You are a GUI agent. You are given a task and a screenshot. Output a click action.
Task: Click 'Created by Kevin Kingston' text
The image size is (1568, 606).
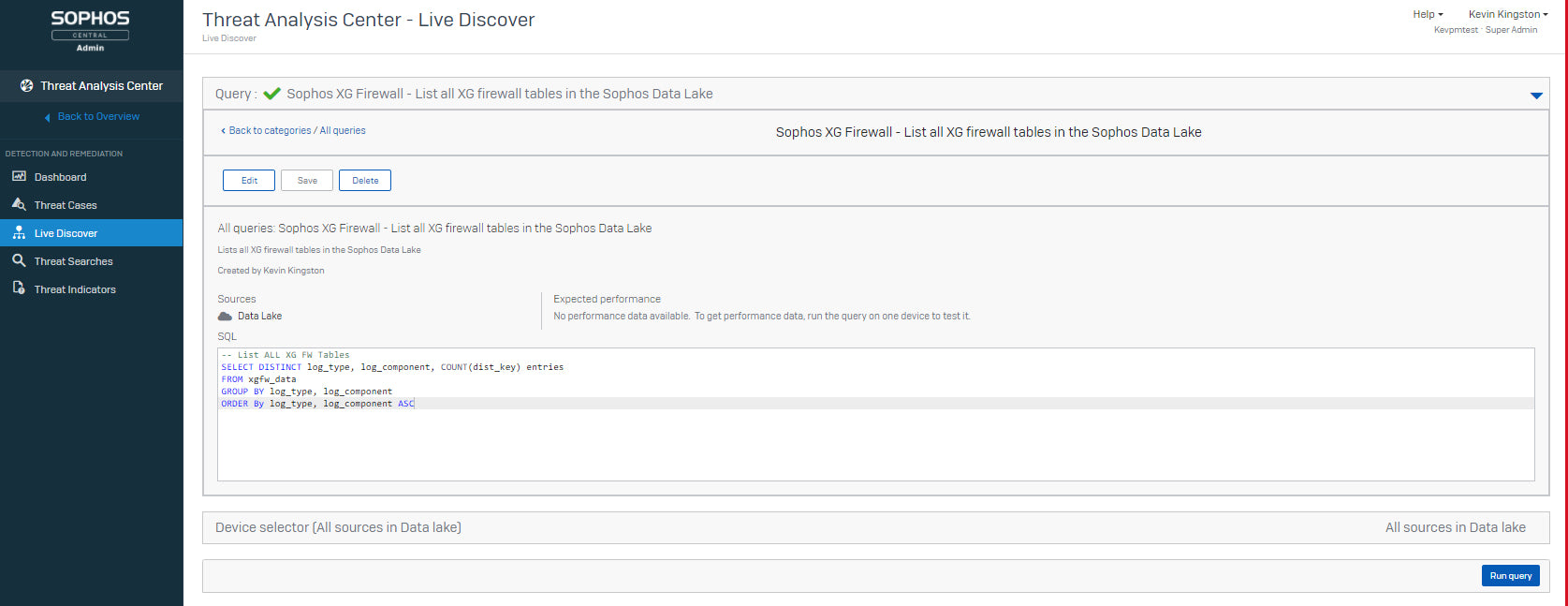(271, 271)
